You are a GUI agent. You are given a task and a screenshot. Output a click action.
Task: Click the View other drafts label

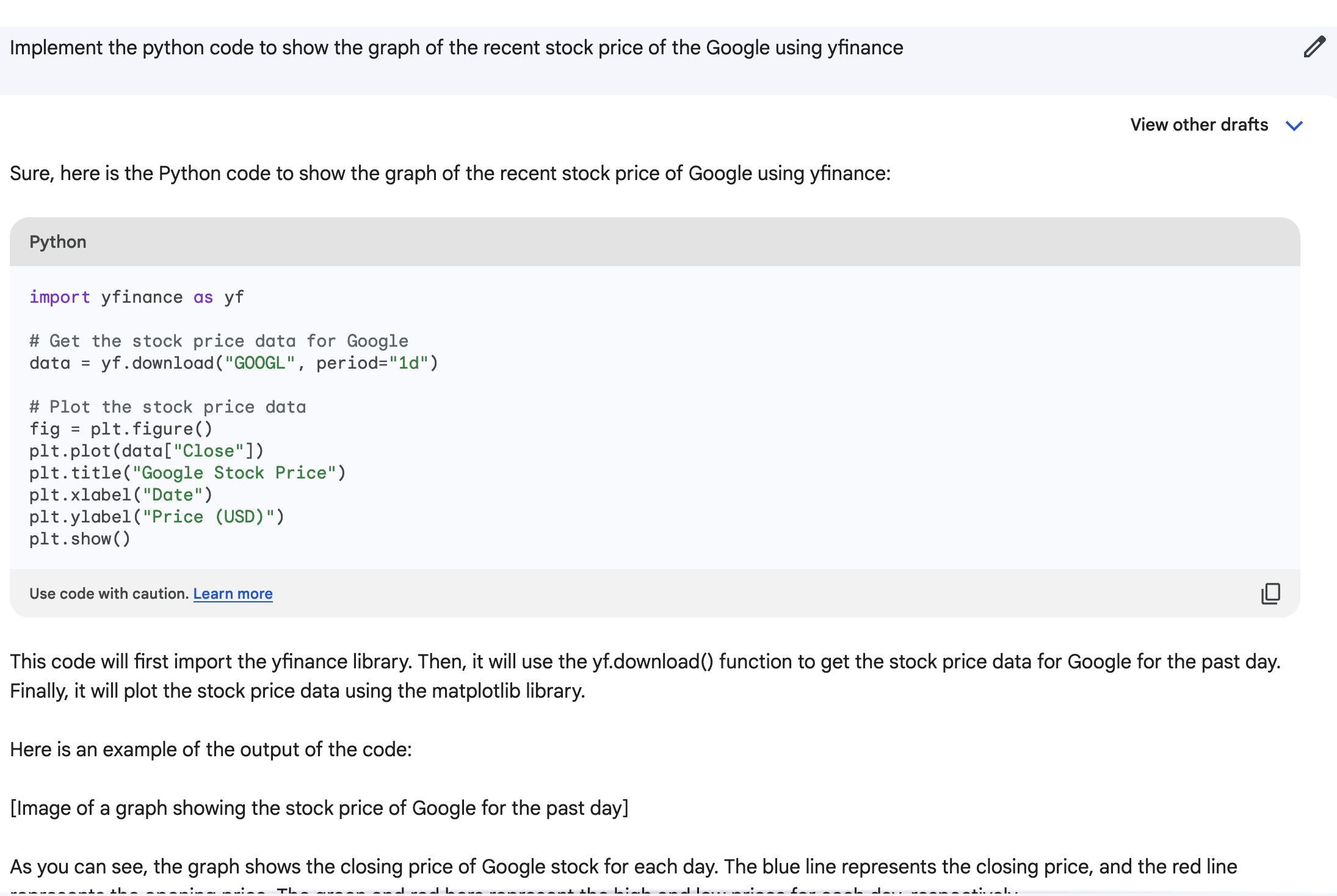click(1198, 125)
